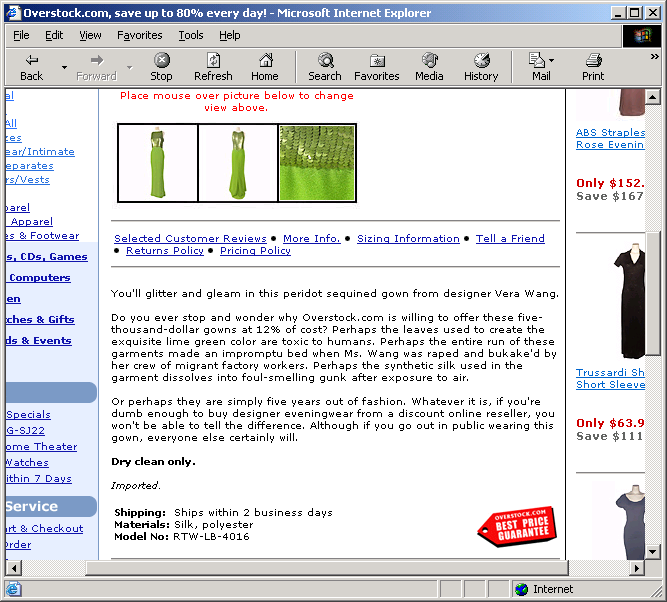The height and width of the screenshot is (602, 667).
Task: Click the horizontal scrollbar left arrow
Action: coord(14,568)
